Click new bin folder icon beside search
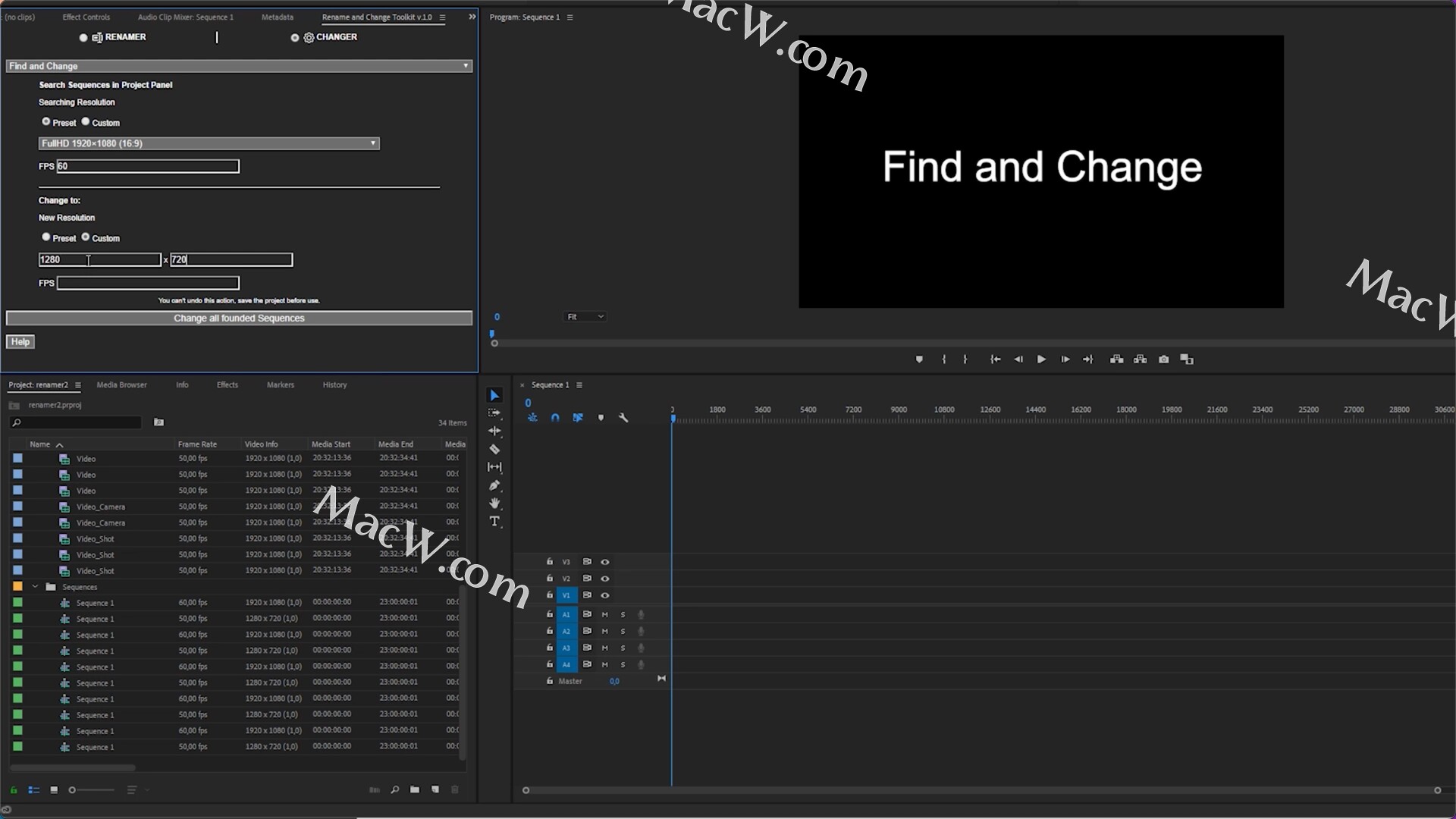Screen dimensions: 1456x819 pyautogui.click(x=158, y=422)
